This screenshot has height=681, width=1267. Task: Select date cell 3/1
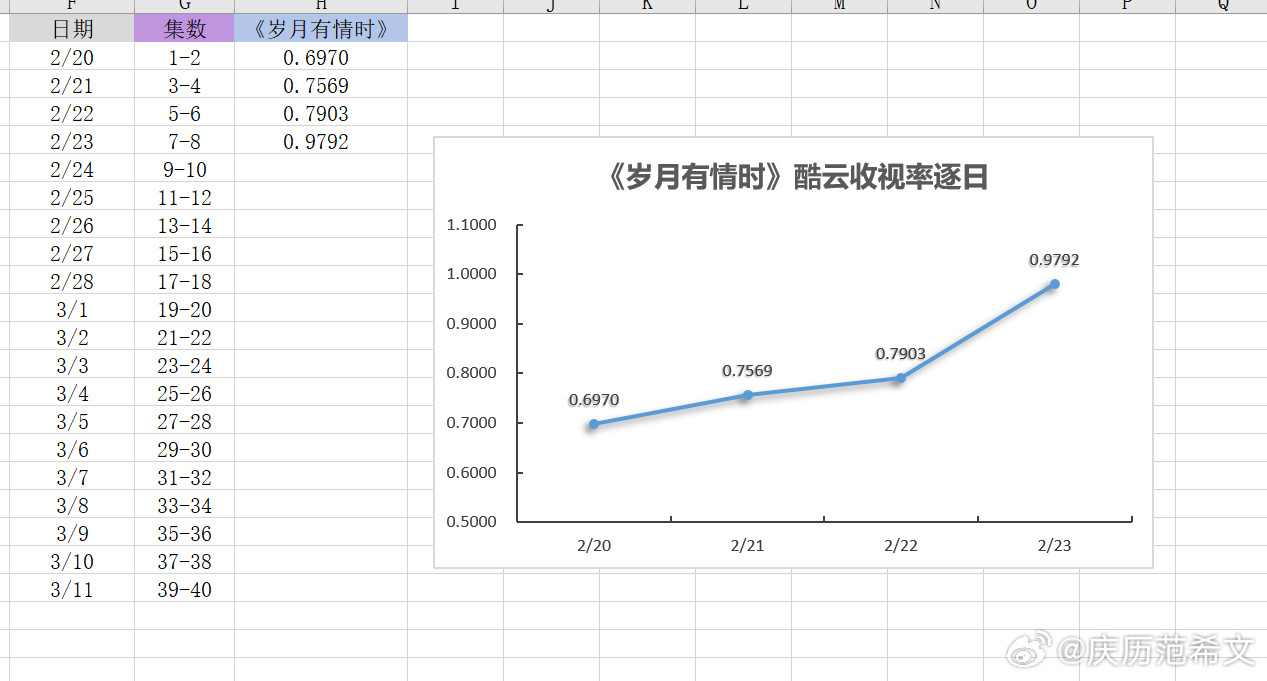pyautogui.click(x=72, y=309)
